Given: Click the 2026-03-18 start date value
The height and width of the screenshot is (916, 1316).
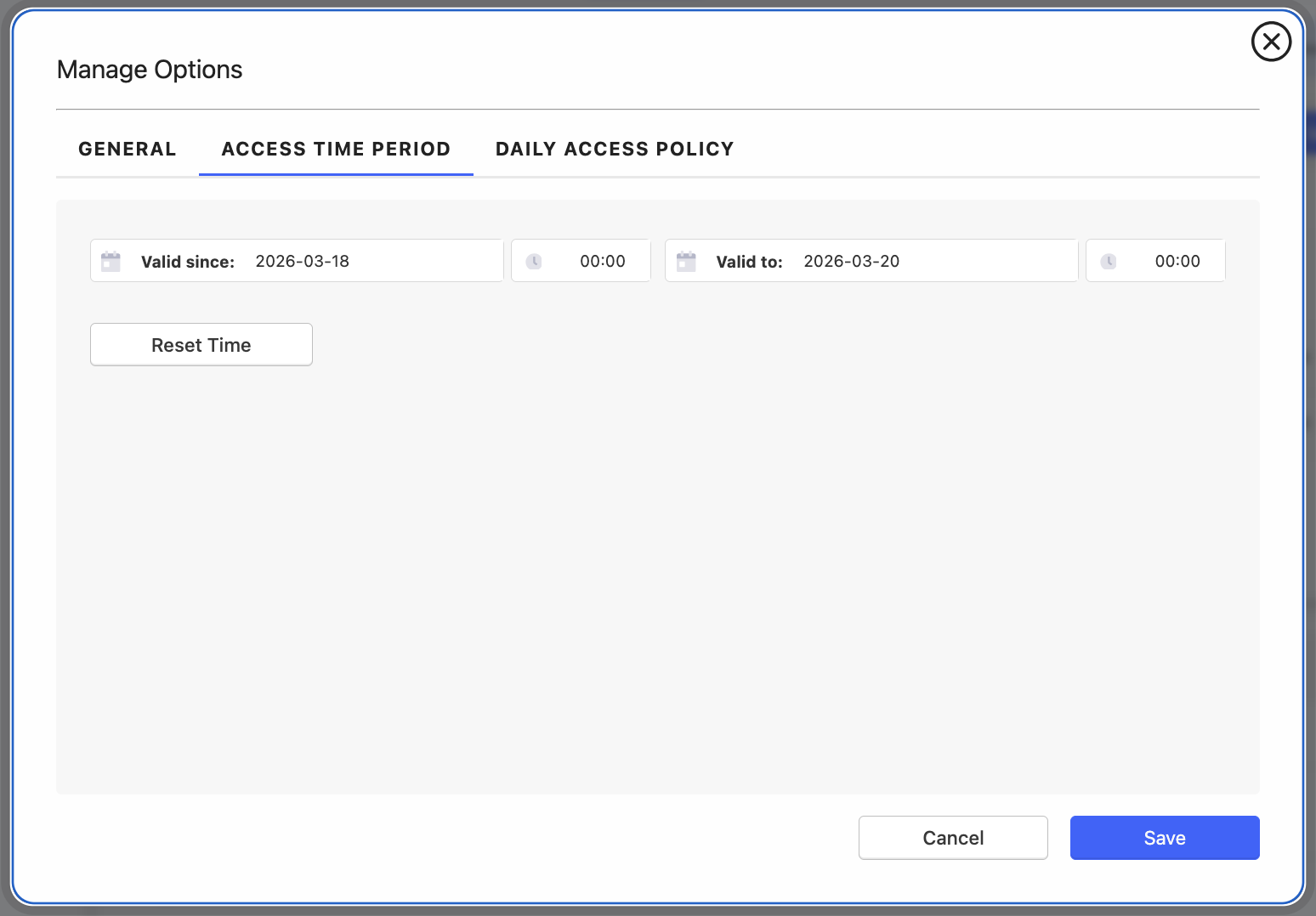Looking at the screenshot, I should (303, 261).
